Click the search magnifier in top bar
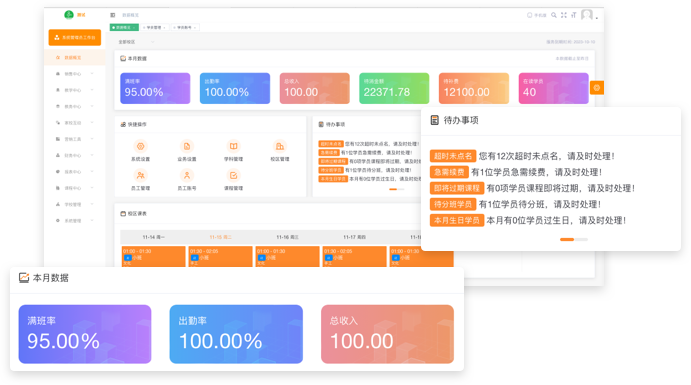 [554, 15]
